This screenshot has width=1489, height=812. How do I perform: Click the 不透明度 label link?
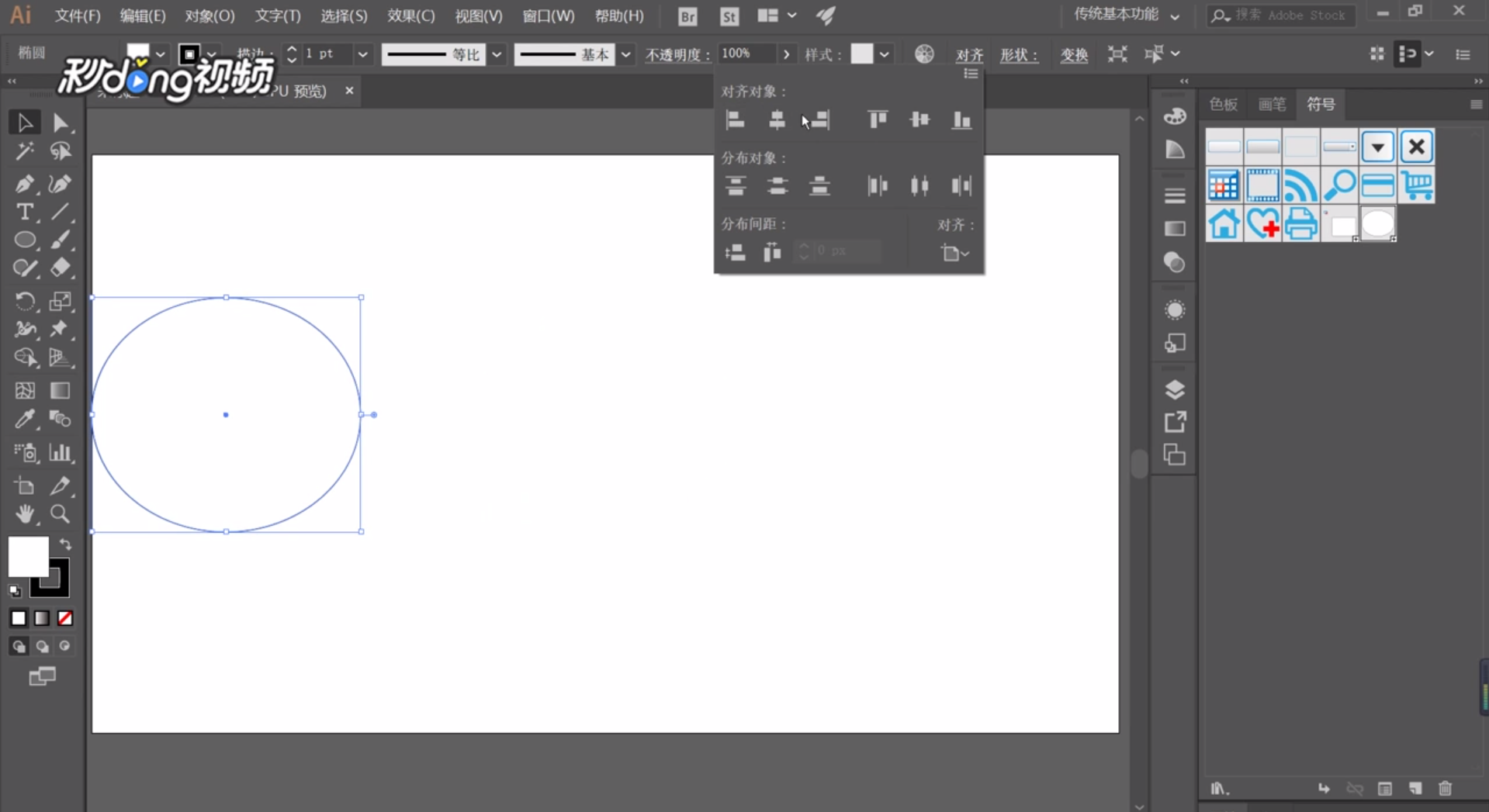coord(678,54)
